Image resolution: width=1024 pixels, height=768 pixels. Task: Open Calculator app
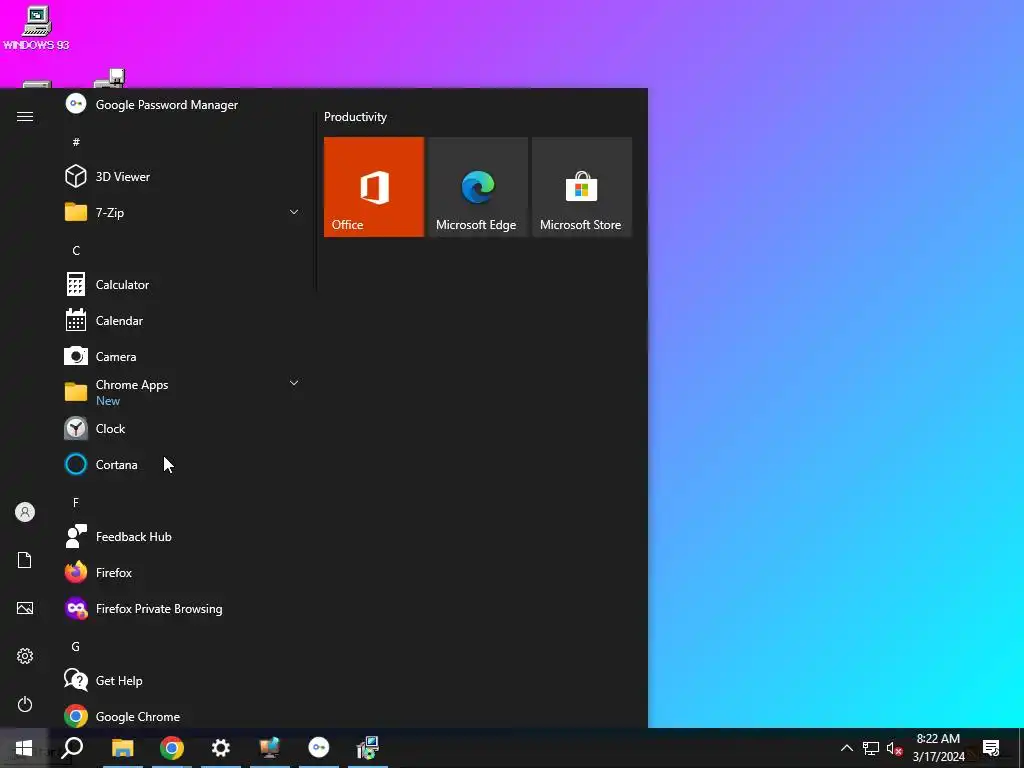tap(183, 285)
